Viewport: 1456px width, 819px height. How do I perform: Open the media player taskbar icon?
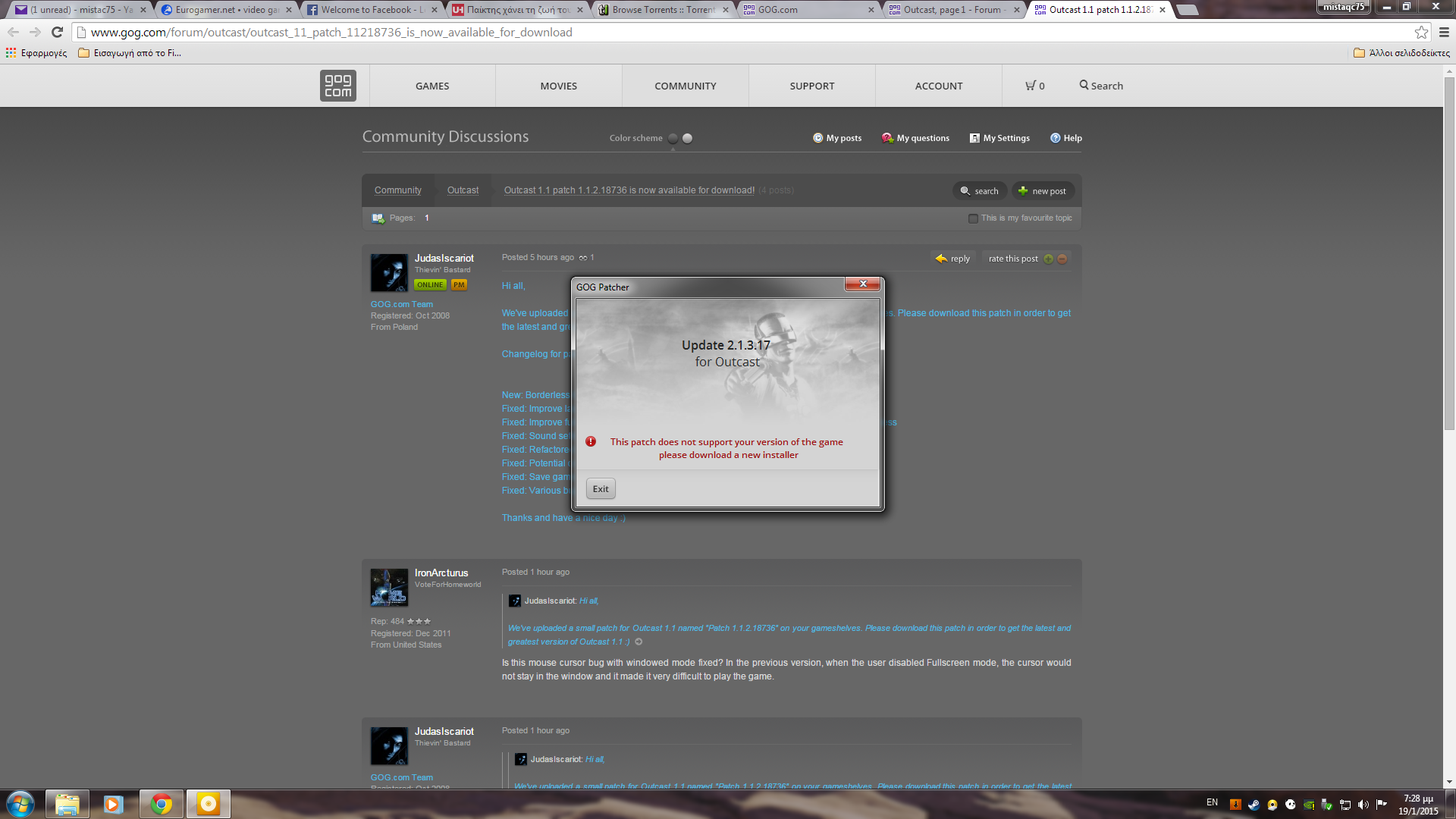pyautogui.click(x=114, y=804)
